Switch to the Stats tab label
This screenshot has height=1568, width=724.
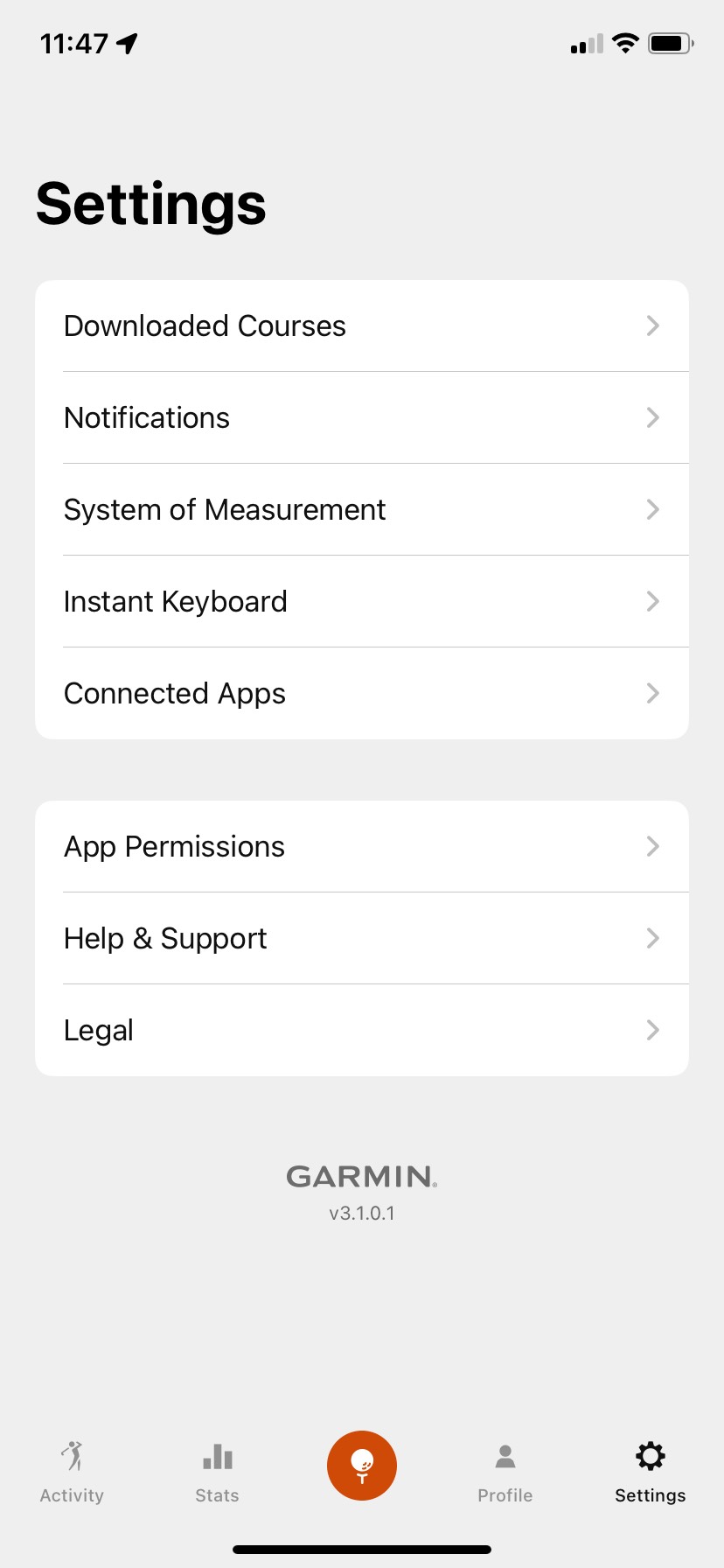tap(217, 1495)
